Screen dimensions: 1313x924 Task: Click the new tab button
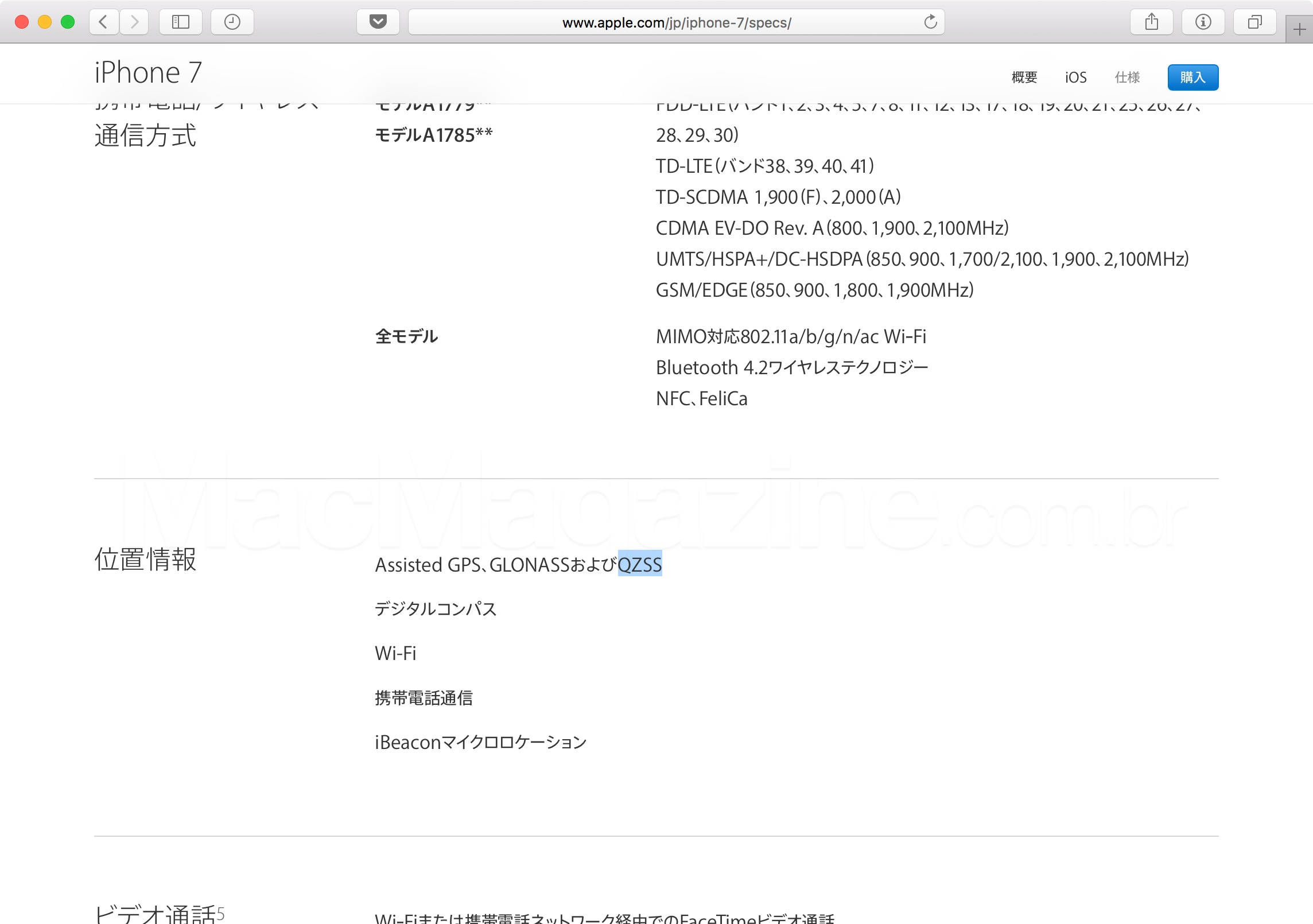(x=1297, y=29)
